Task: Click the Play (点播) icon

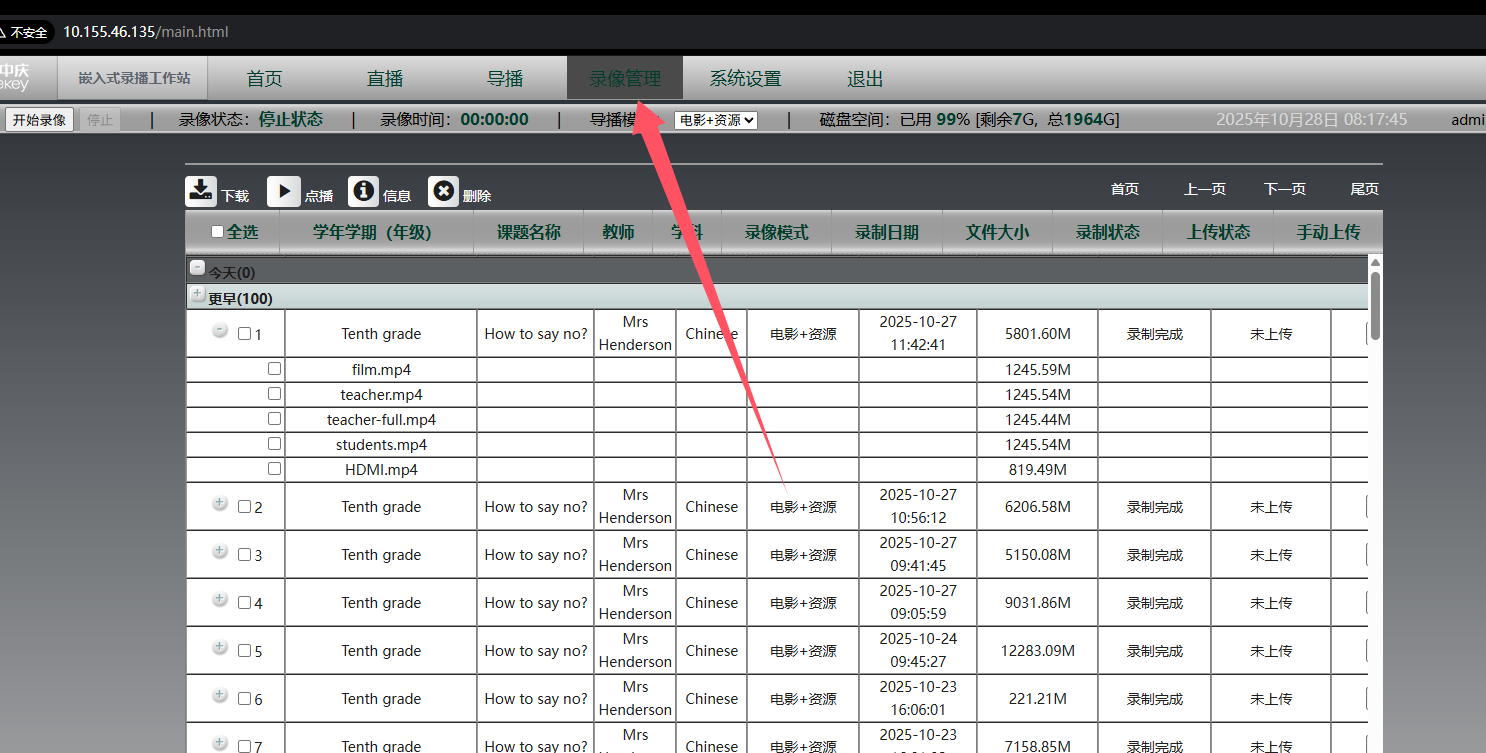Action: pyautogui.click(x=283, y=191)
